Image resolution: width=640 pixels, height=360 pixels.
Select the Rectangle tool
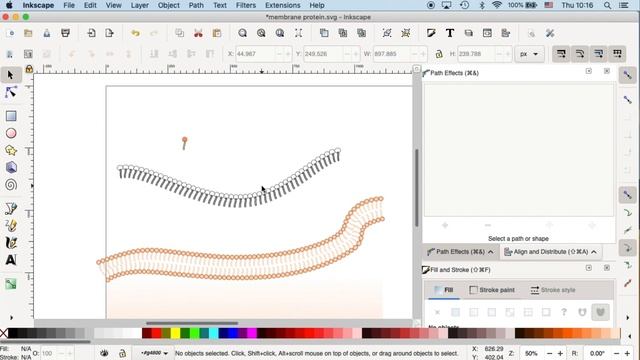pos(11,116)
